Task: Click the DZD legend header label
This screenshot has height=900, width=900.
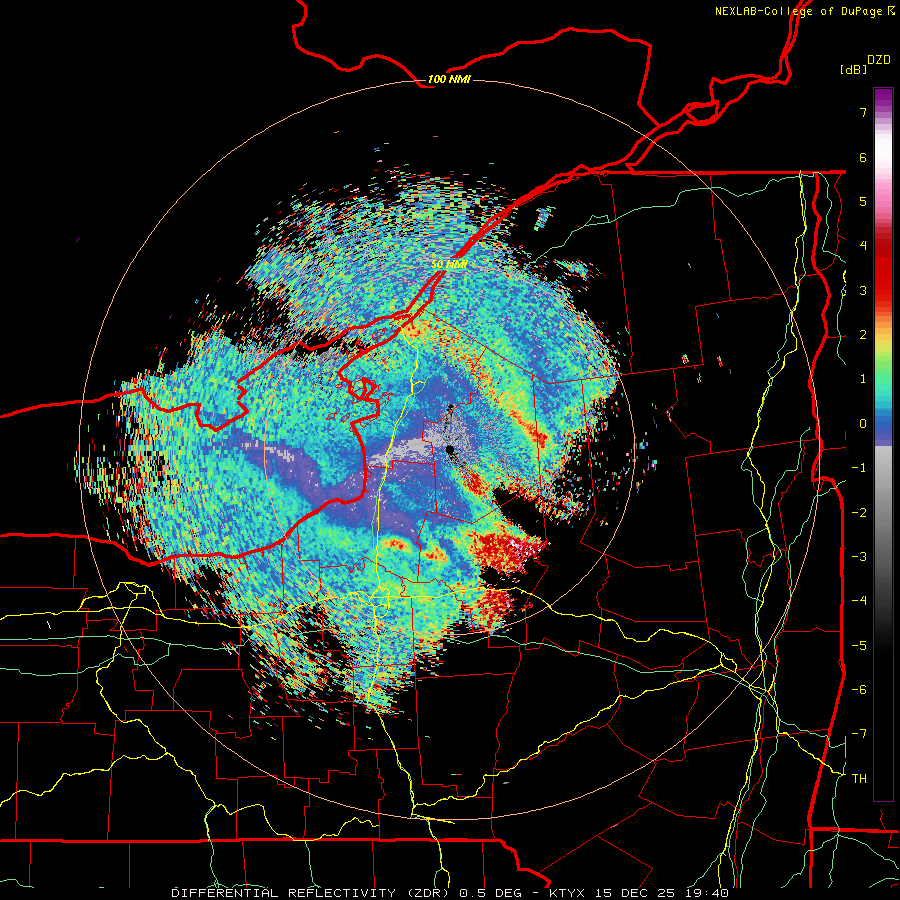Action: coord(879,60)
